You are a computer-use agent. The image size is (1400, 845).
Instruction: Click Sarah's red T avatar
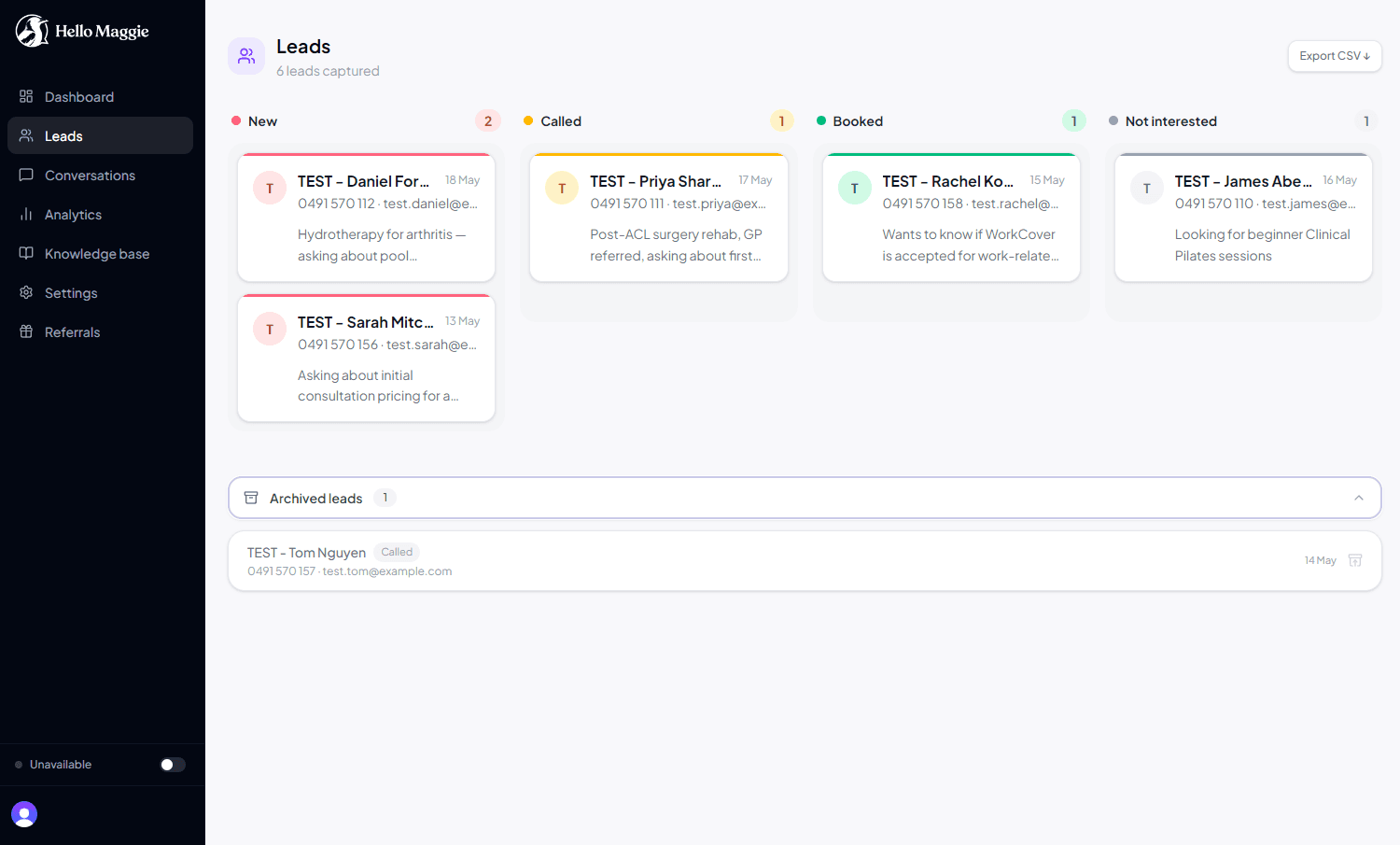tap(270, 329)
